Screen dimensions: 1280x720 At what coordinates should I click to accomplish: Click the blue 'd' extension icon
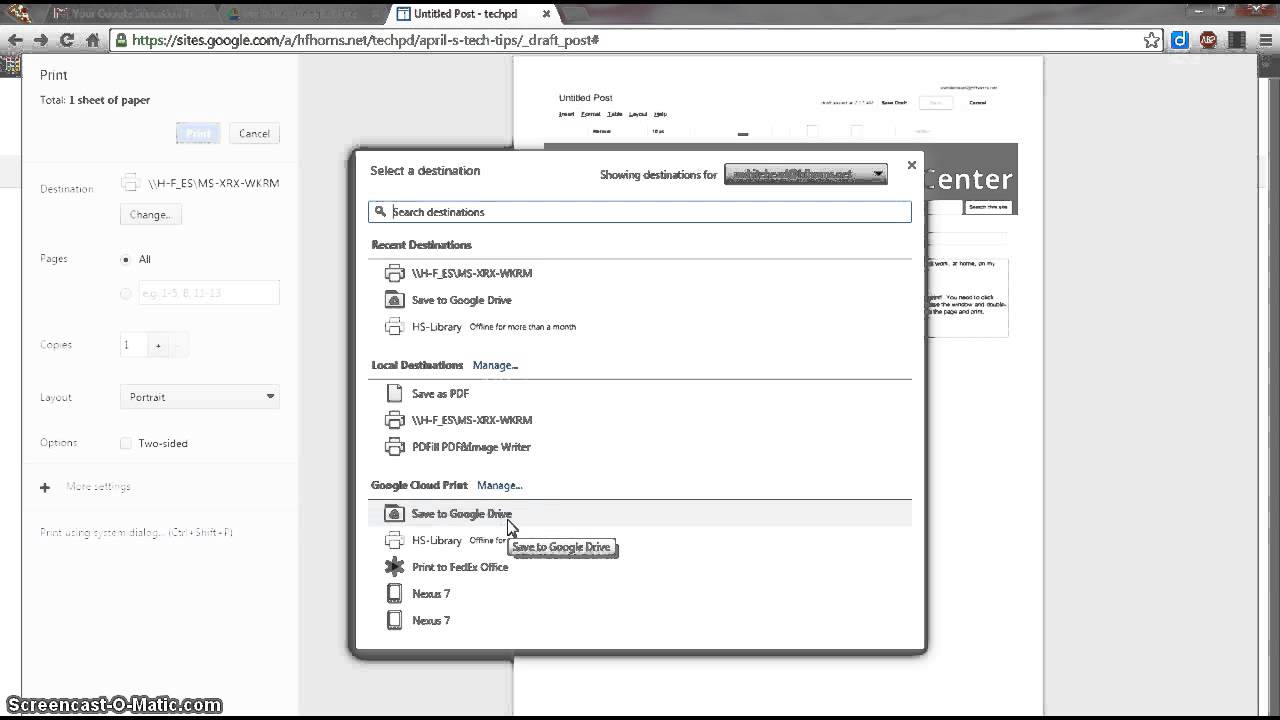(1179, 40)
